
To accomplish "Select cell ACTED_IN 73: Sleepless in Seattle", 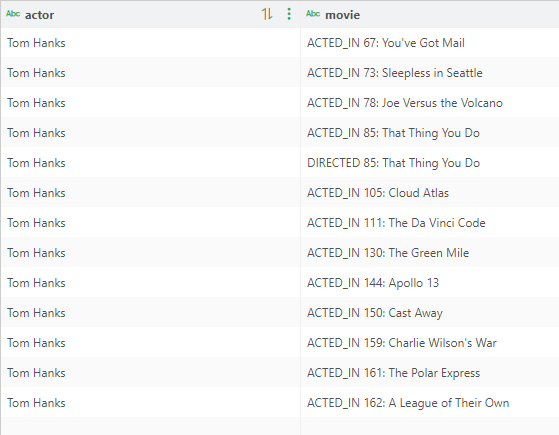I will point(430,73).
